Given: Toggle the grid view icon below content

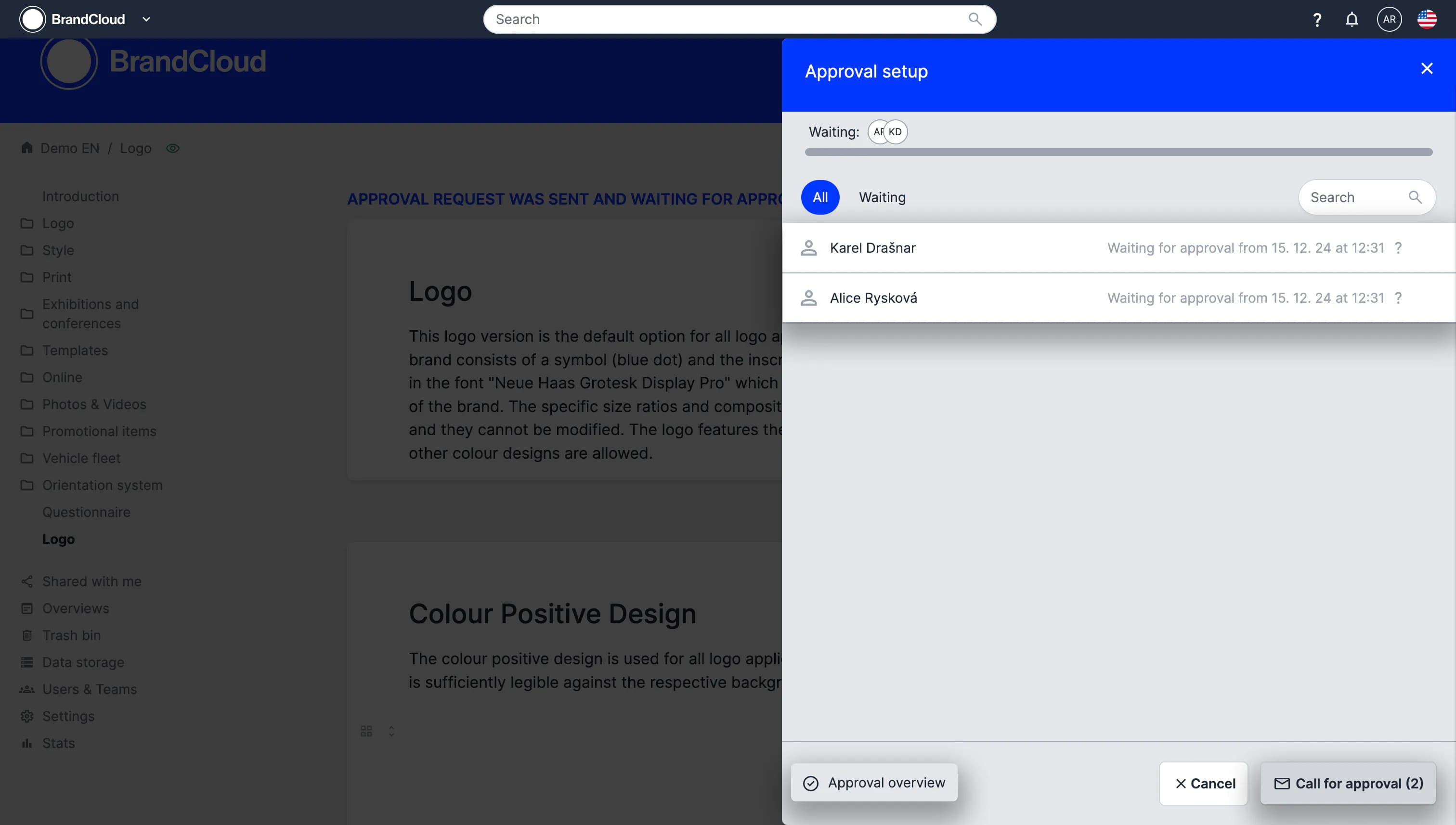Looking at the screenshot, I should tap(366, 732).
